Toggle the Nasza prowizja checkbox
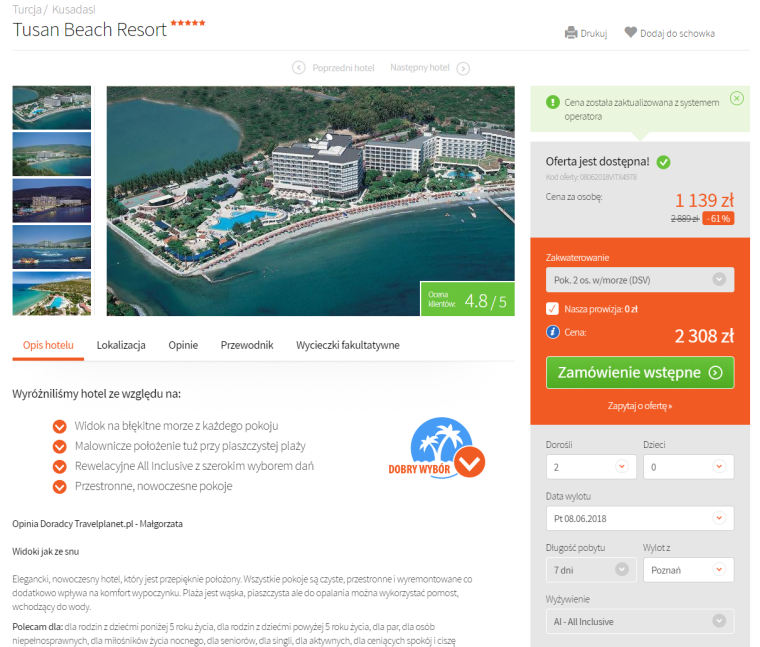Screen dimensions: 760x647 (x=553, y=309)
